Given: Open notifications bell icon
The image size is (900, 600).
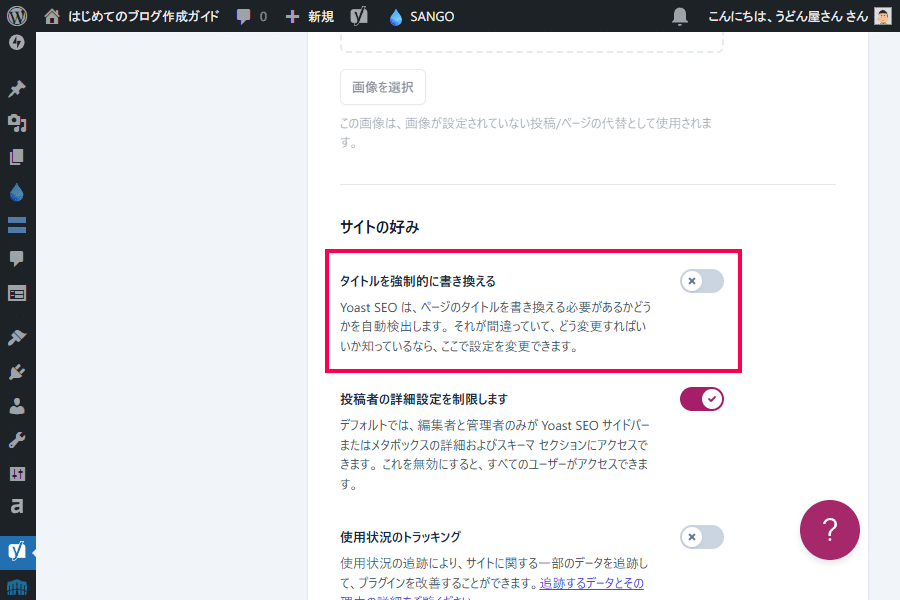Looking at the screenshot, I should 680,16.
